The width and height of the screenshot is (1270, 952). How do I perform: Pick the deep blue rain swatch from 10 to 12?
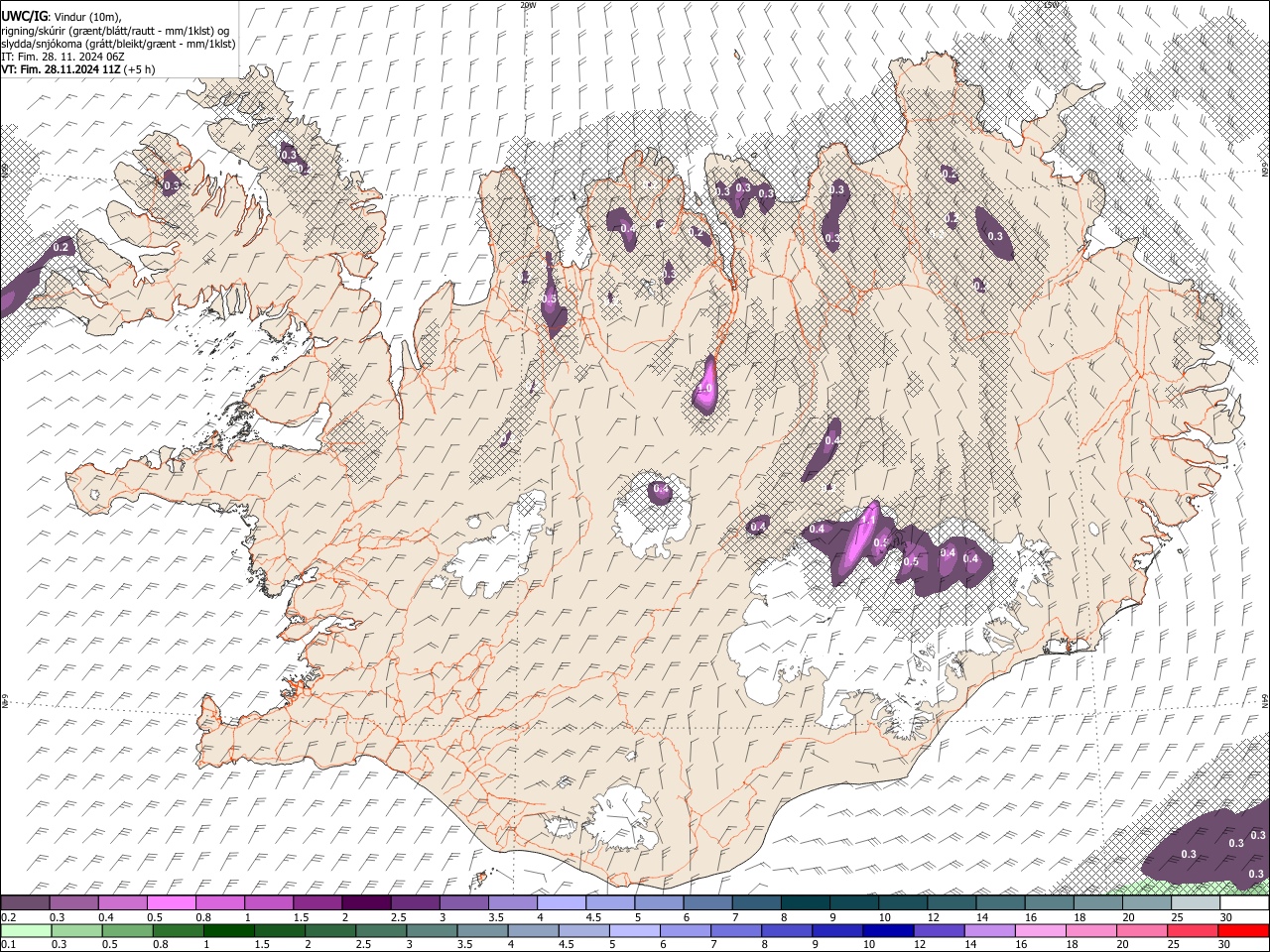pos(888,930)
